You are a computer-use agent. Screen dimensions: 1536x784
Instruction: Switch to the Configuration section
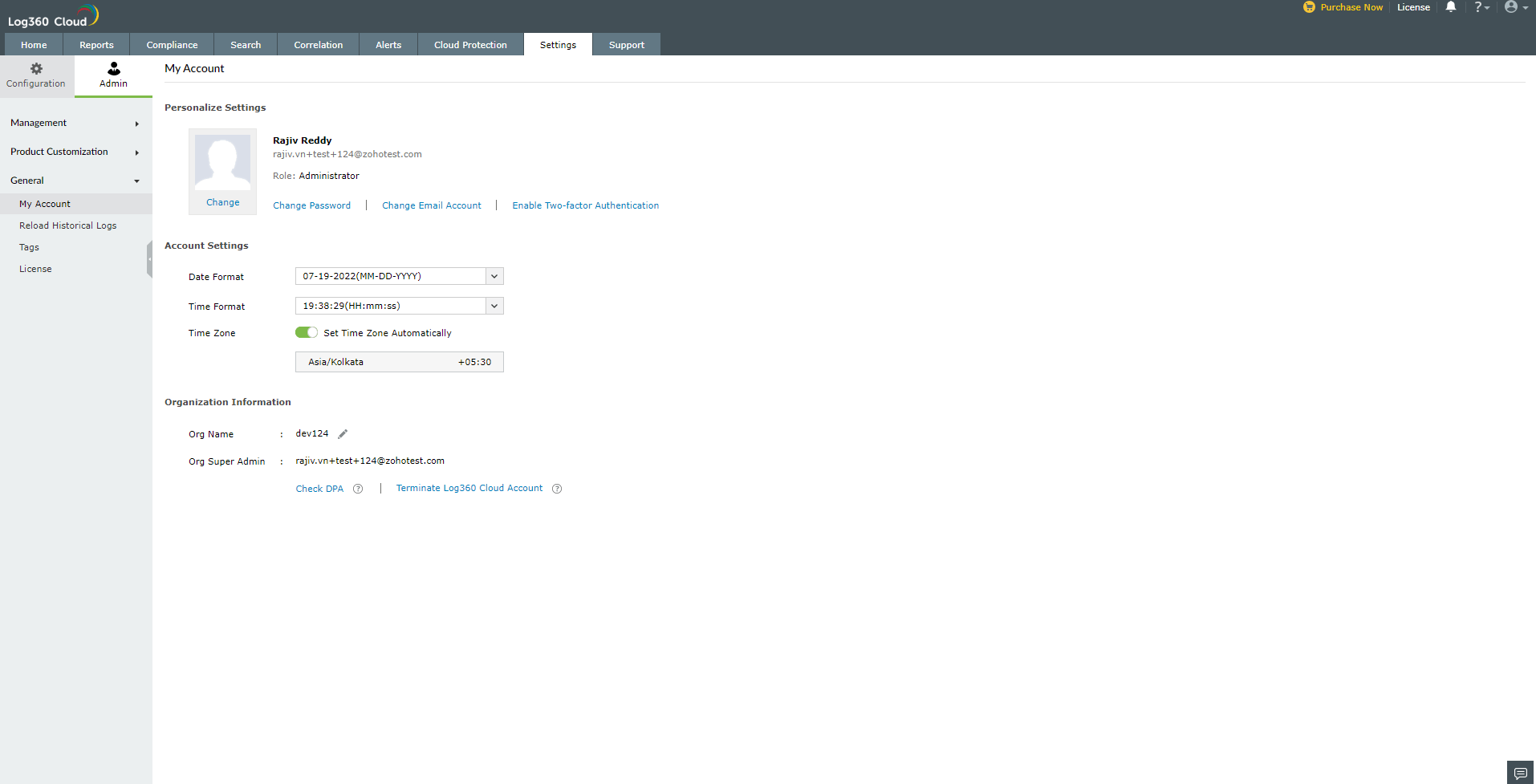coord(36,75)
